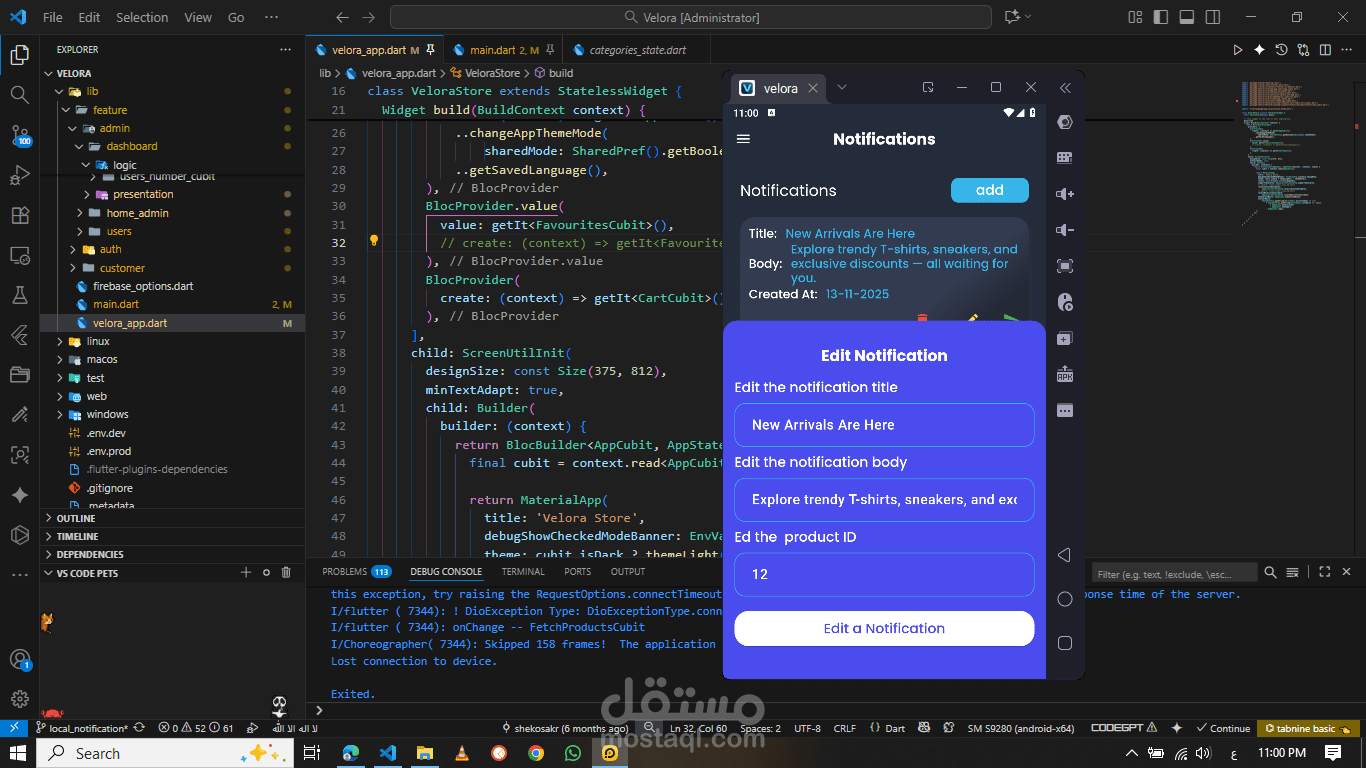This screenshot has width=1366, height=768.
Task: Click the emulator back navigation triangle
Action: (1064, 555)
